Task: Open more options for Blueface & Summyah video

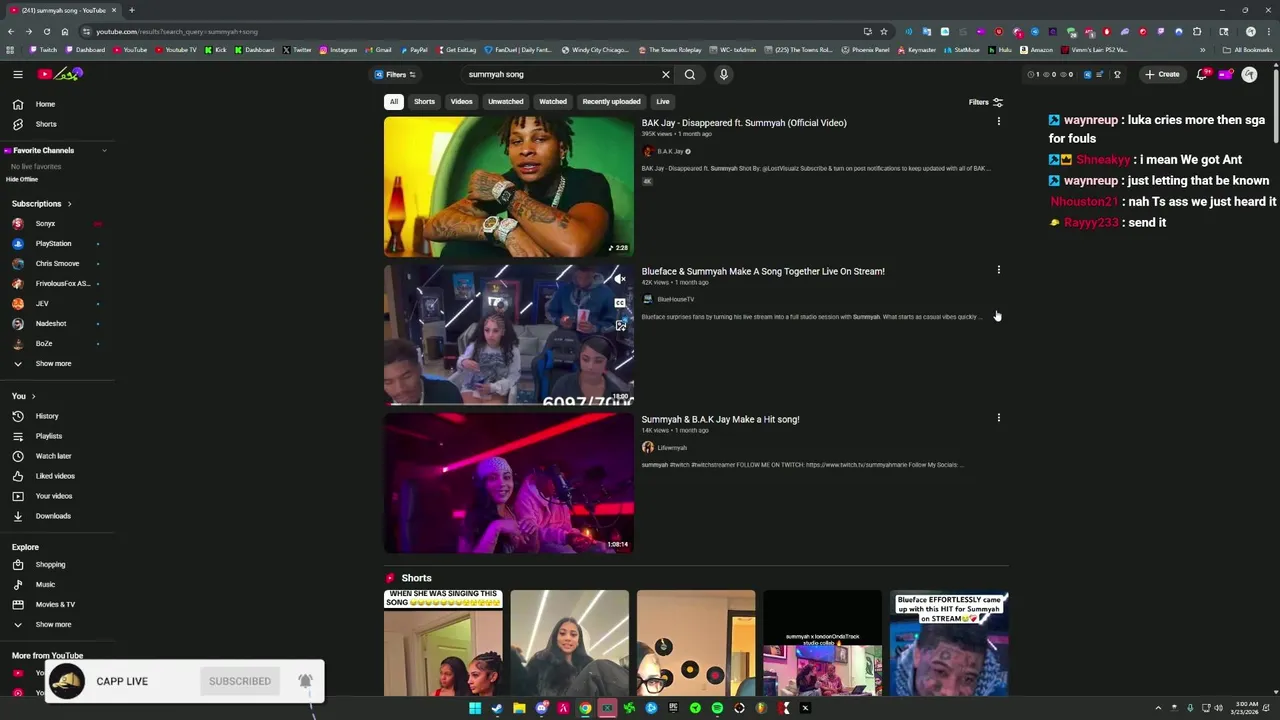Action: tap(998, 270)
